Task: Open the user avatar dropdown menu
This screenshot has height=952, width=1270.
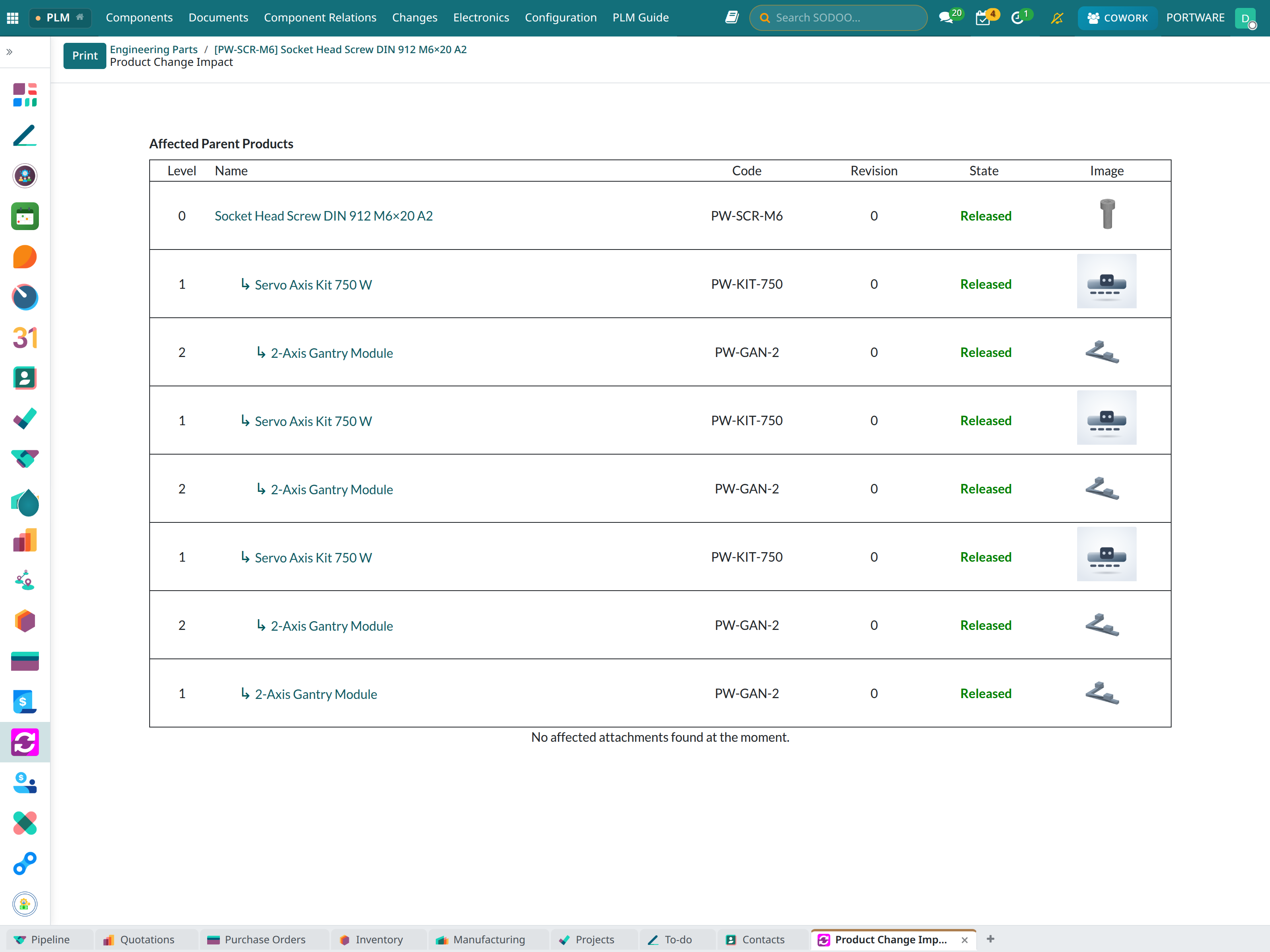Action: pyautogui.click(x=1245, y=18)
